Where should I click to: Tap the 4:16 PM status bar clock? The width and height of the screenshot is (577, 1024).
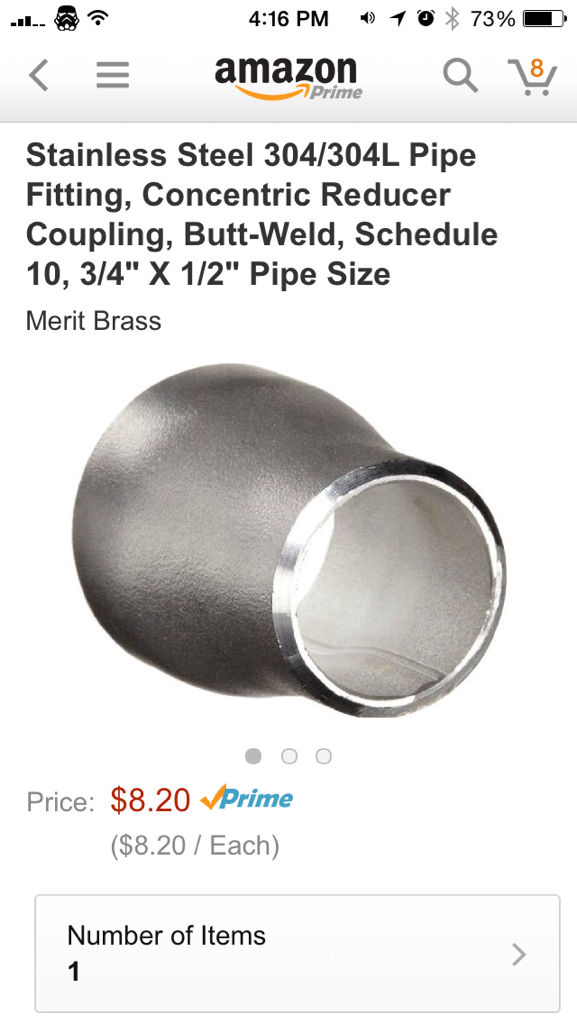(x=288, y=19)
